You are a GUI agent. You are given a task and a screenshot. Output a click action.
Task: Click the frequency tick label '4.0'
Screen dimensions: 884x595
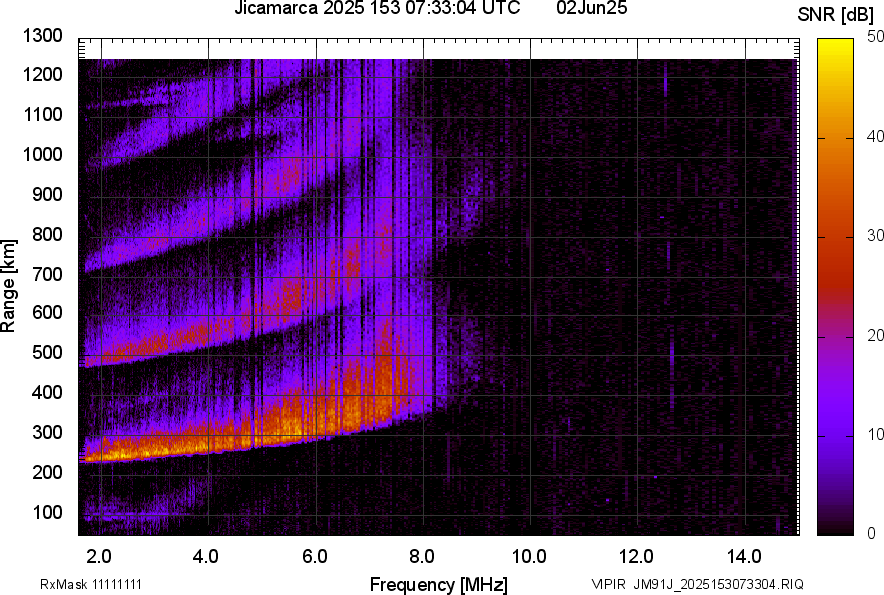click(205, 557)
